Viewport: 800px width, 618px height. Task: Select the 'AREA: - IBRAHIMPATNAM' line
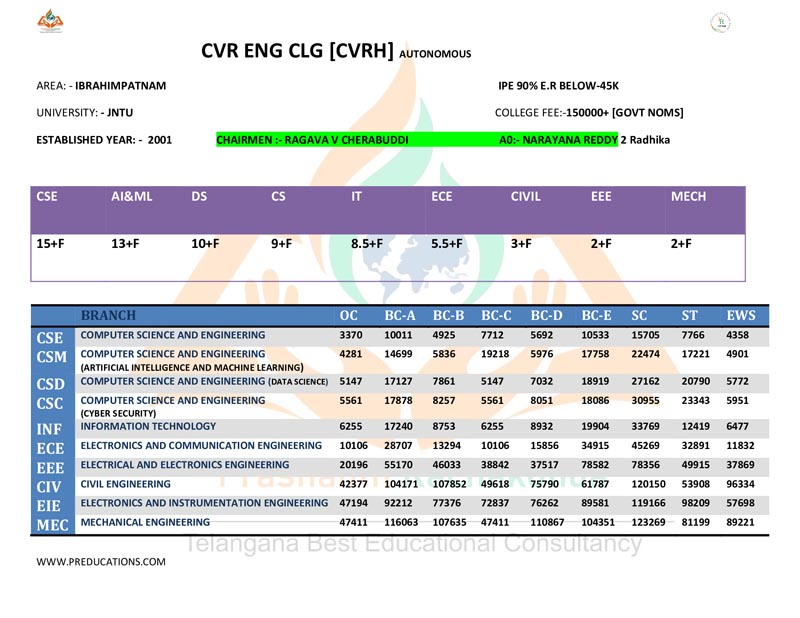(x=101, y=86)
